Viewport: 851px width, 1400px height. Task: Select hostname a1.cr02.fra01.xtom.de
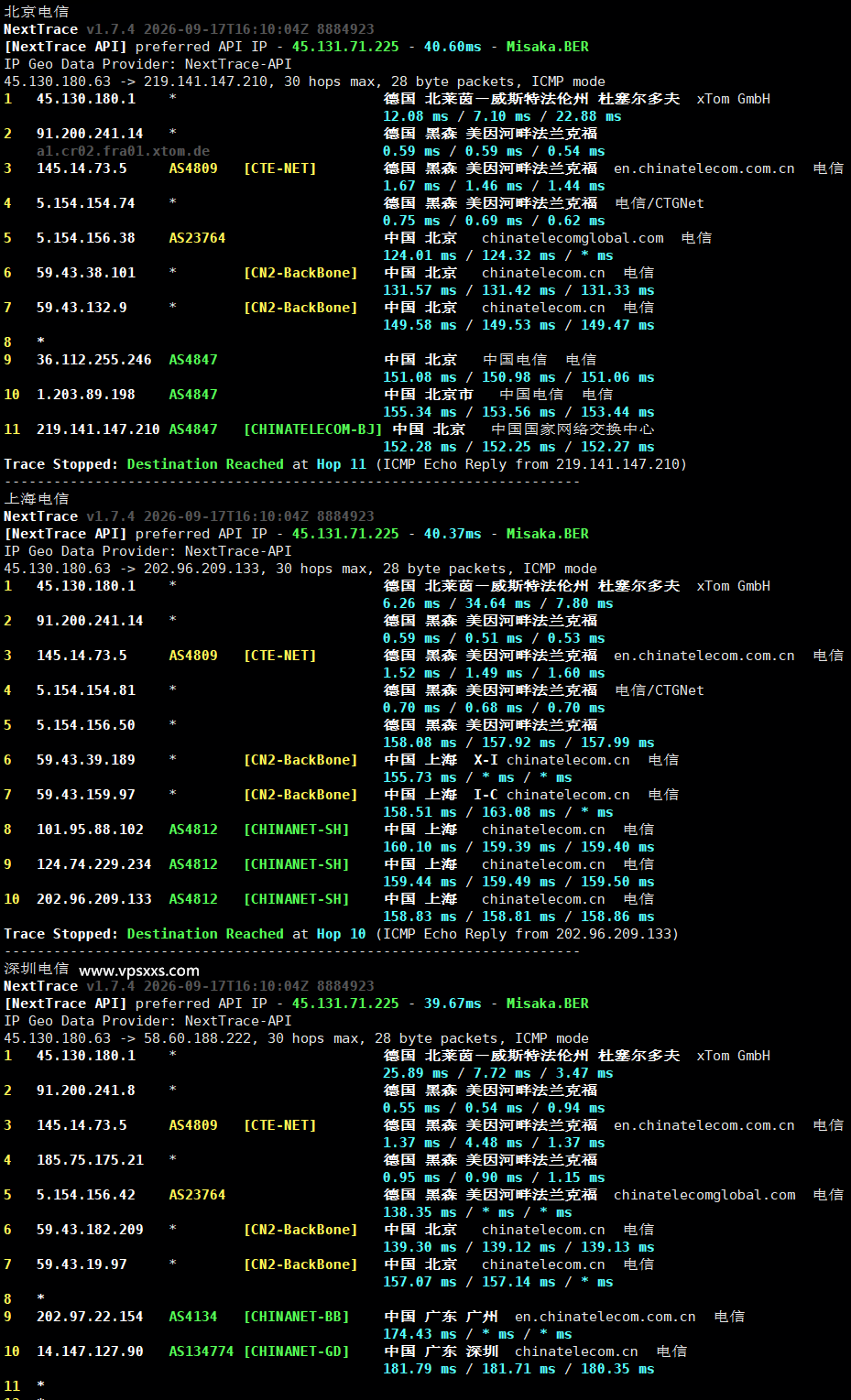[x=123, y=151]
